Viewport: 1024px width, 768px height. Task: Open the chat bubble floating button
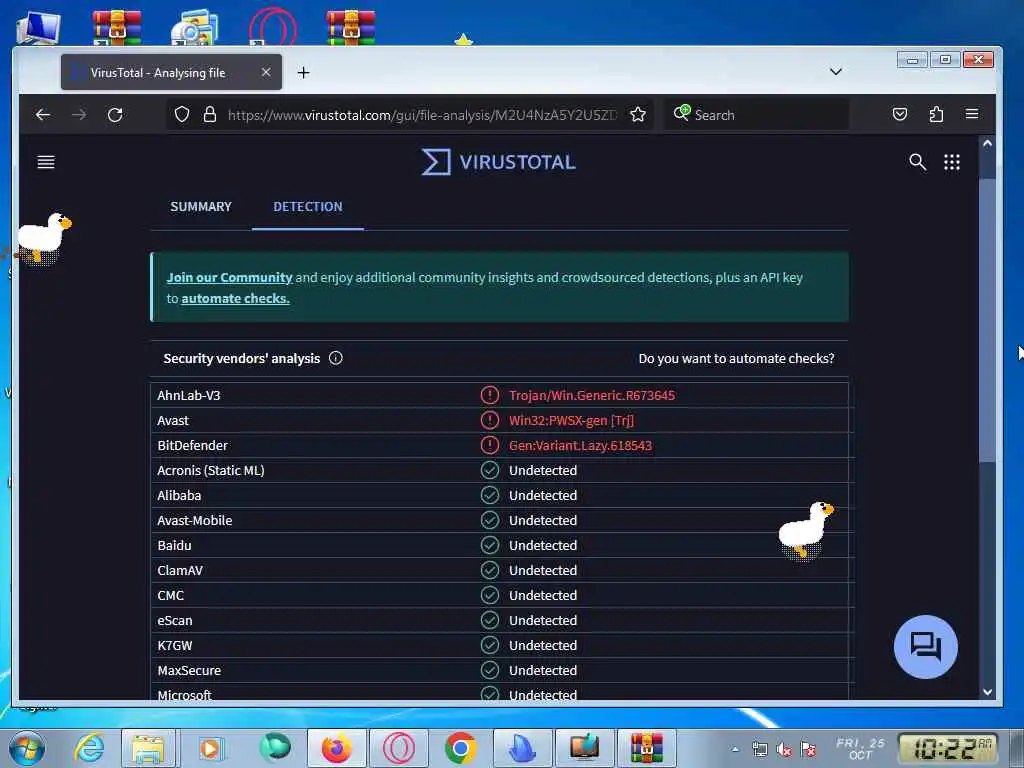tap(925, 647)
